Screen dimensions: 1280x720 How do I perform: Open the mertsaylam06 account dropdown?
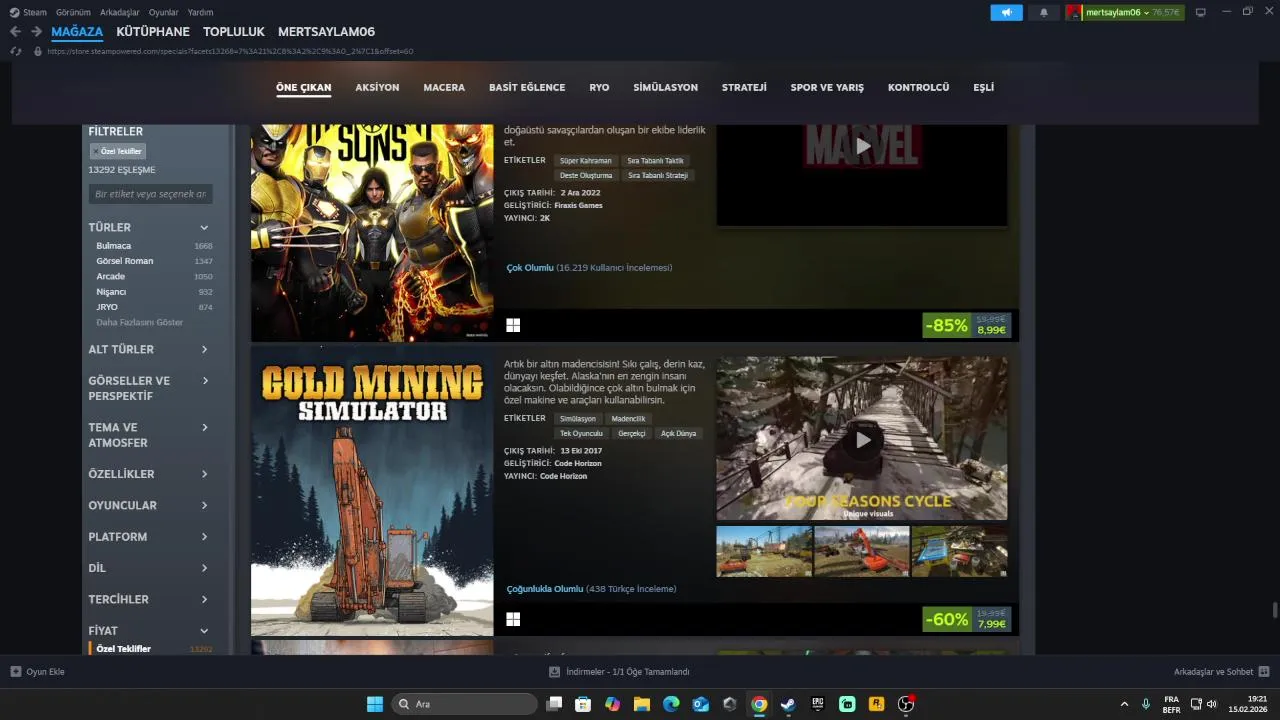pos(1124,12)
